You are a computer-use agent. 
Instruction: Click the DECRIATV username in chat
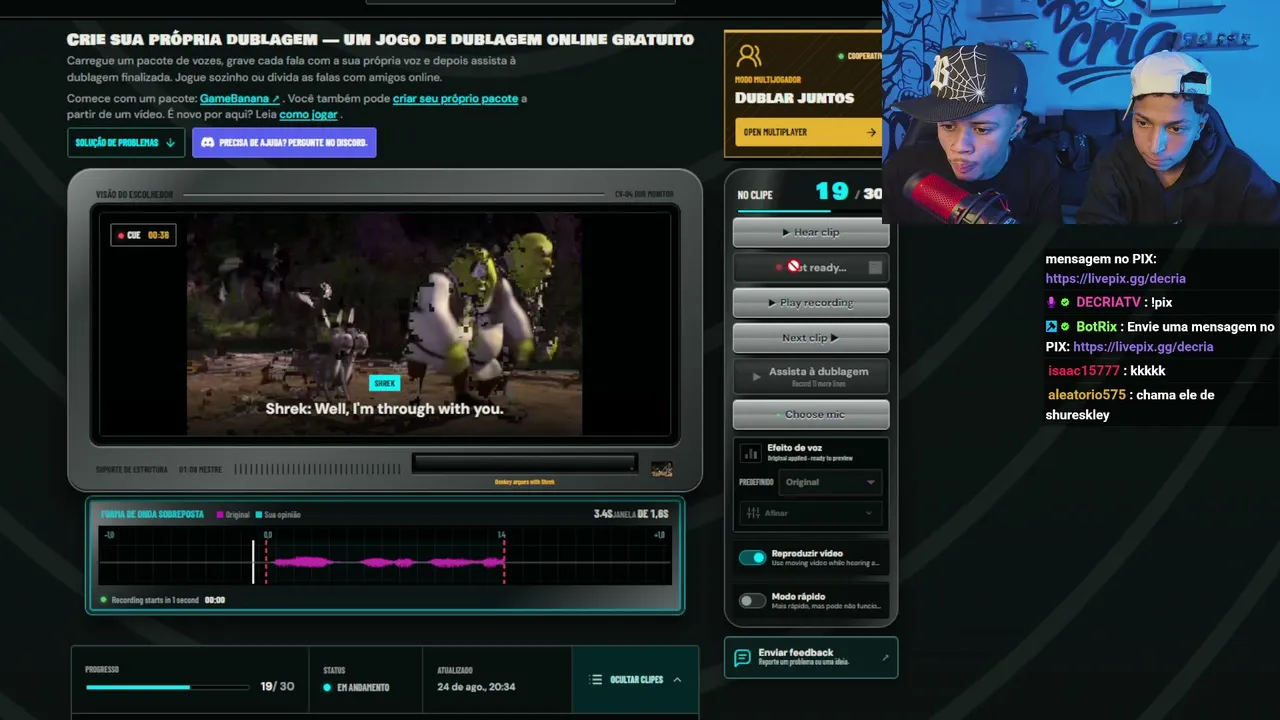(1108, 302)
